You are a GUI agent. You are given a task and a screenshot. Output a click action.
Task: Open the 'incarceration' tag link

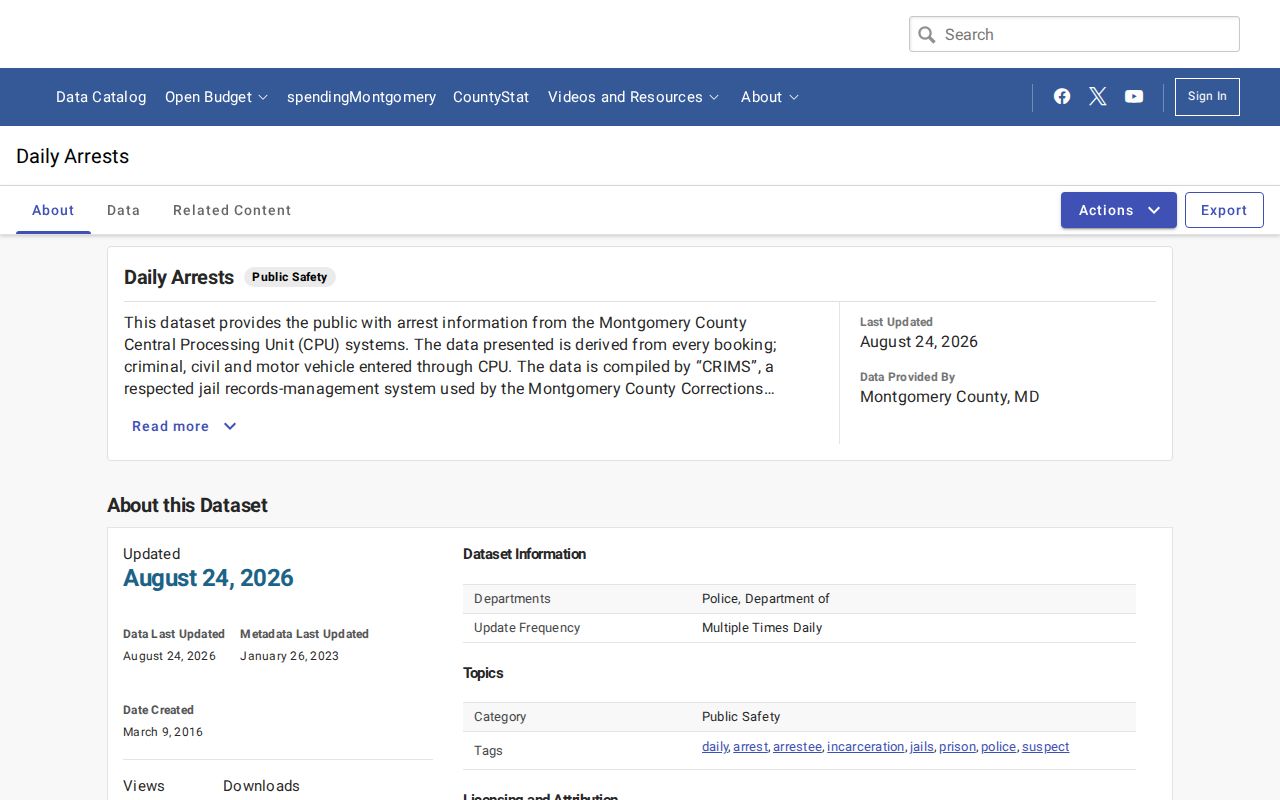coord(866,747)
